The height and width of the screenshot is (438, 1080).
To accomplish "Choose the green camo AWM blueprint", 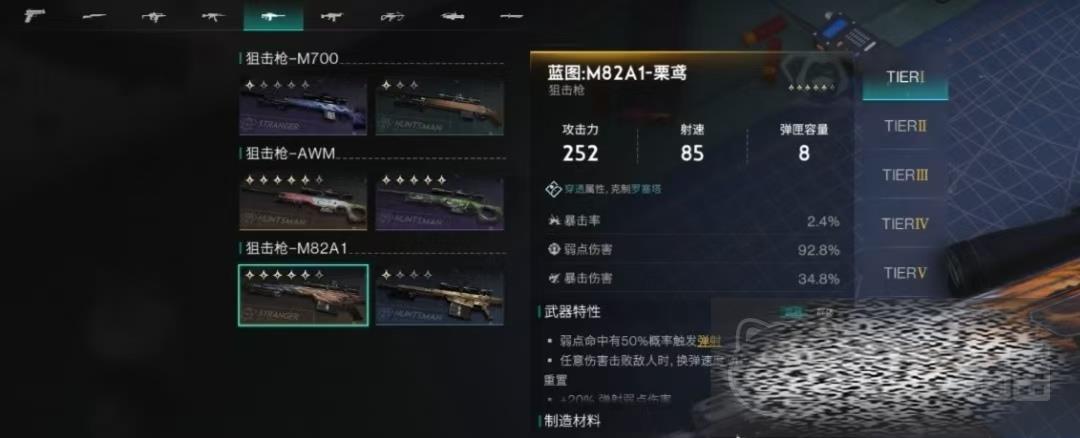I will click(x=439, y=201).
